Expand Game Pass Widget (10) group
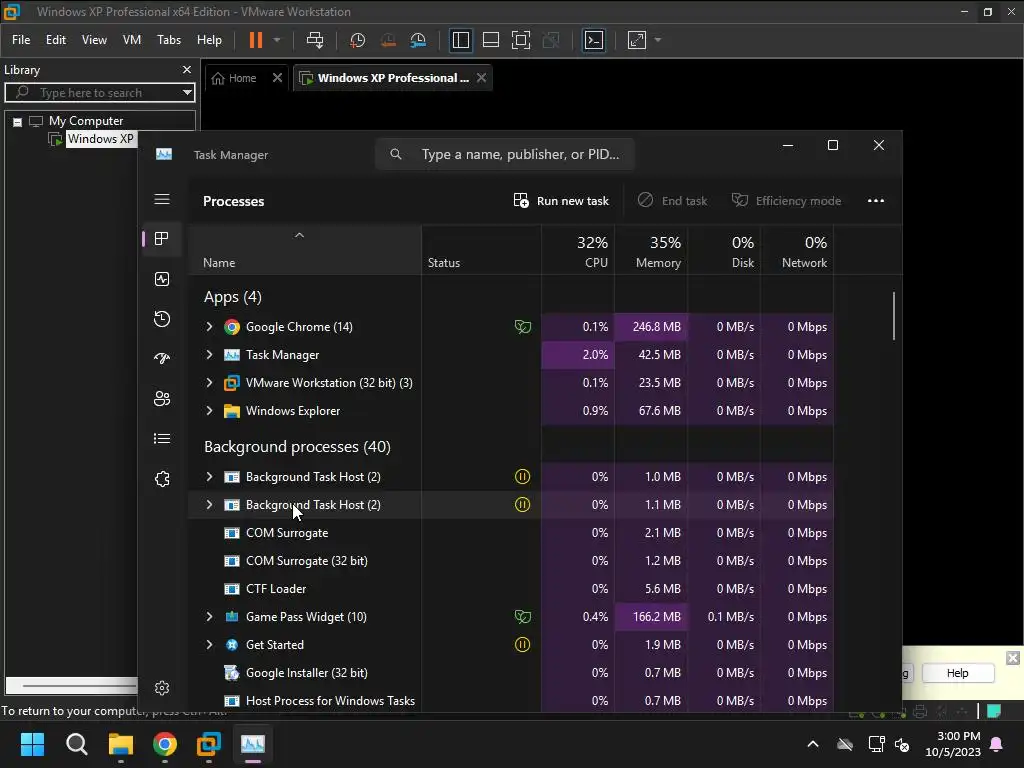1024x768 pixels. point(209,616)
